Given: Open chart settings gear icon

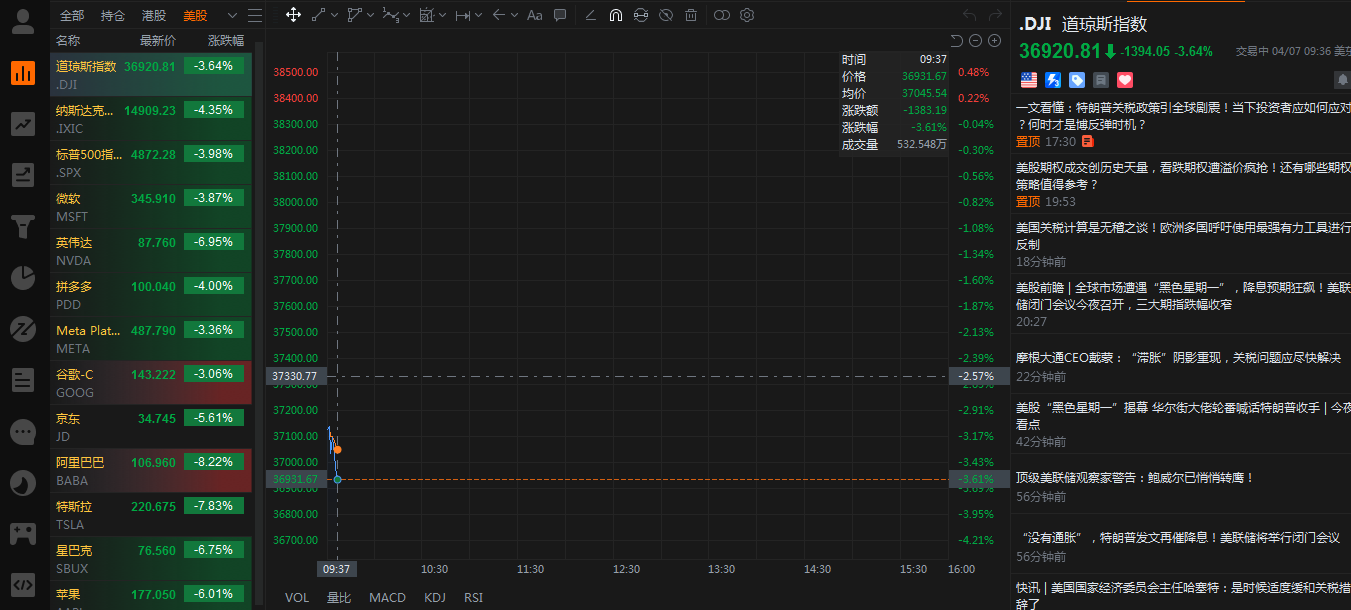Looking at the screenshot, I should pos(747,15).
